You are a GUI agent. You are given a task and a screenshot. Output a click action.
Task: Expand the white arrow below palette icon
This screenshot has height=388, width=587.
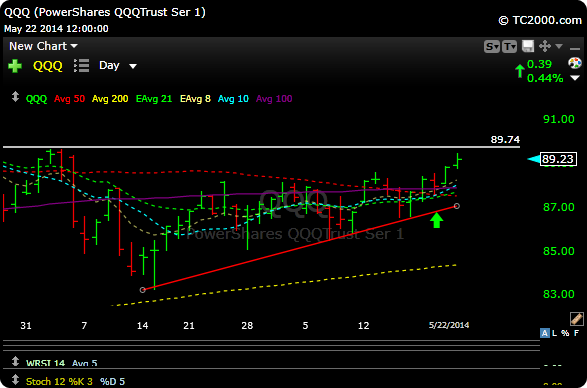575,78
